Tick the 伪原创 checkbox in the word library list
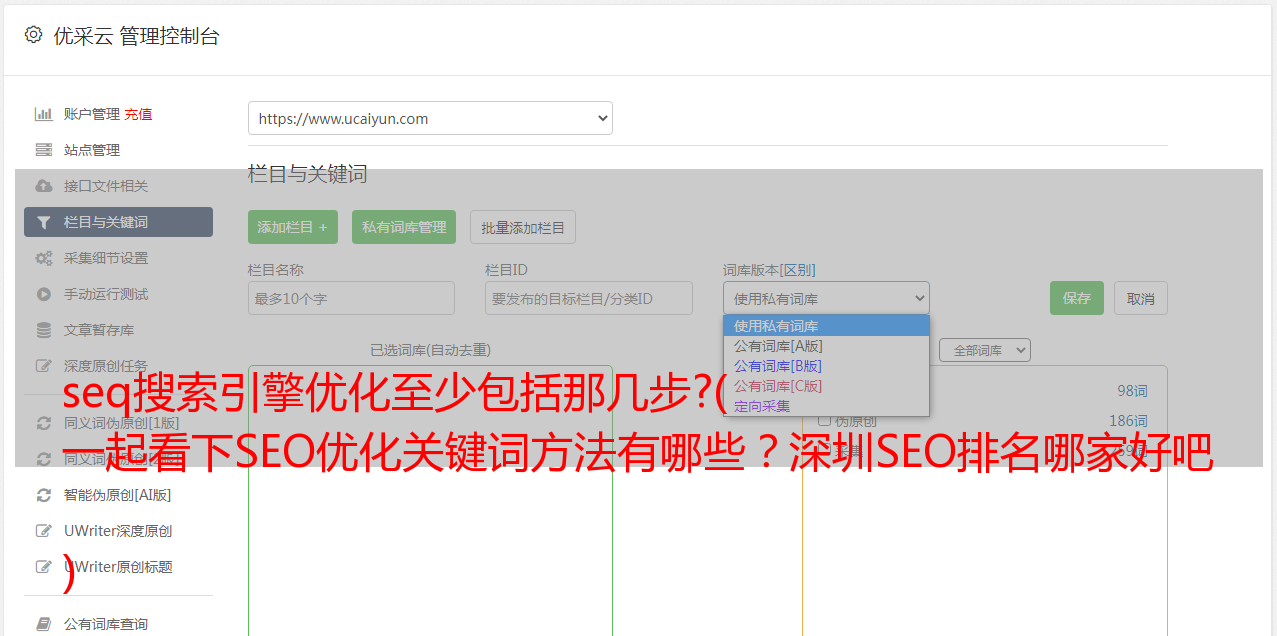The height and width of the screenshot is (636, 1277). click(824, 421)
